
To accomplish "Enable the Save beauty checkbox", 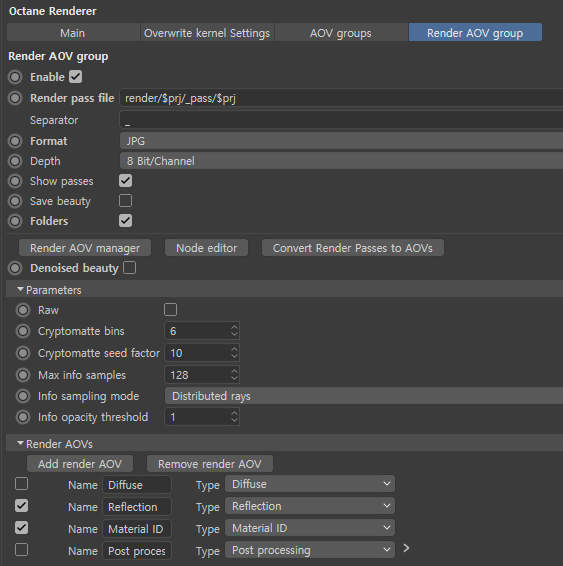I will coord(126,200).
